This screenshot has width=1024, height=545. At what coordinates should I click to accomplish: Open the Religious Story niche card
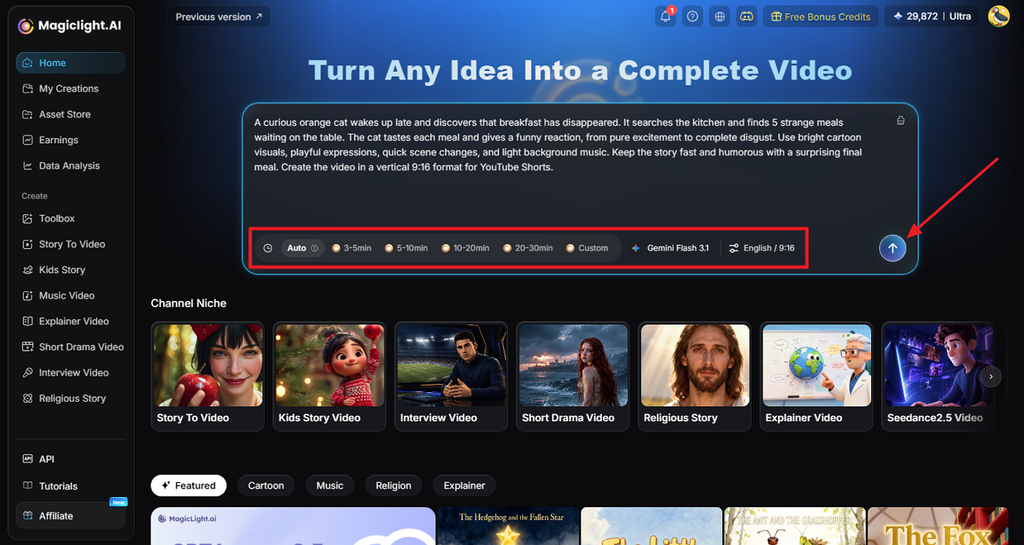[695, 377]
